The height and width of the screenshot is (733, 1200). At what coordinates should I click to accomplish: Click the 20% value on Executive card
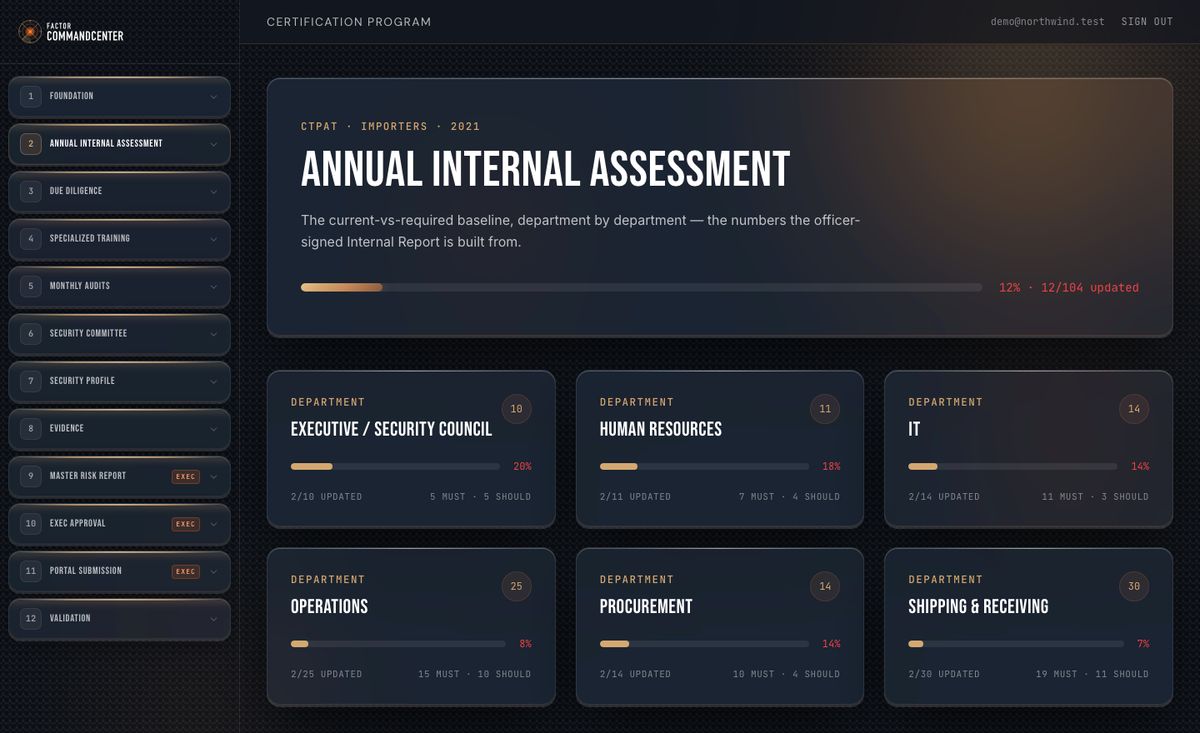tap(522, 467)
